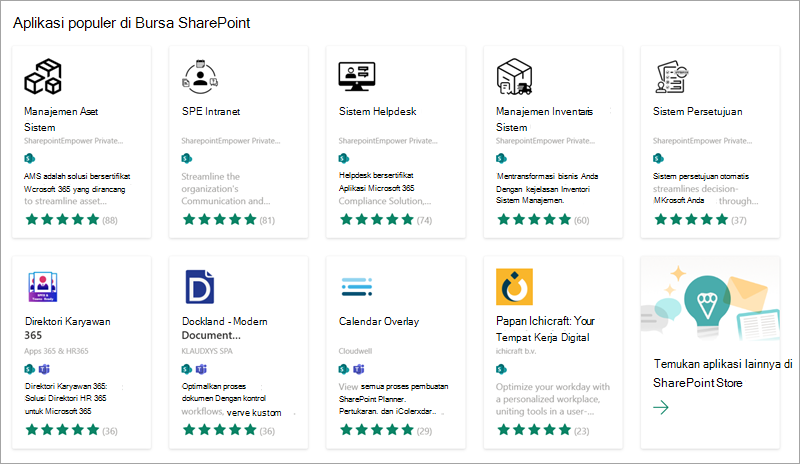Click SharePoint badge under Sistem Persetujuan

tap(658, 158)
